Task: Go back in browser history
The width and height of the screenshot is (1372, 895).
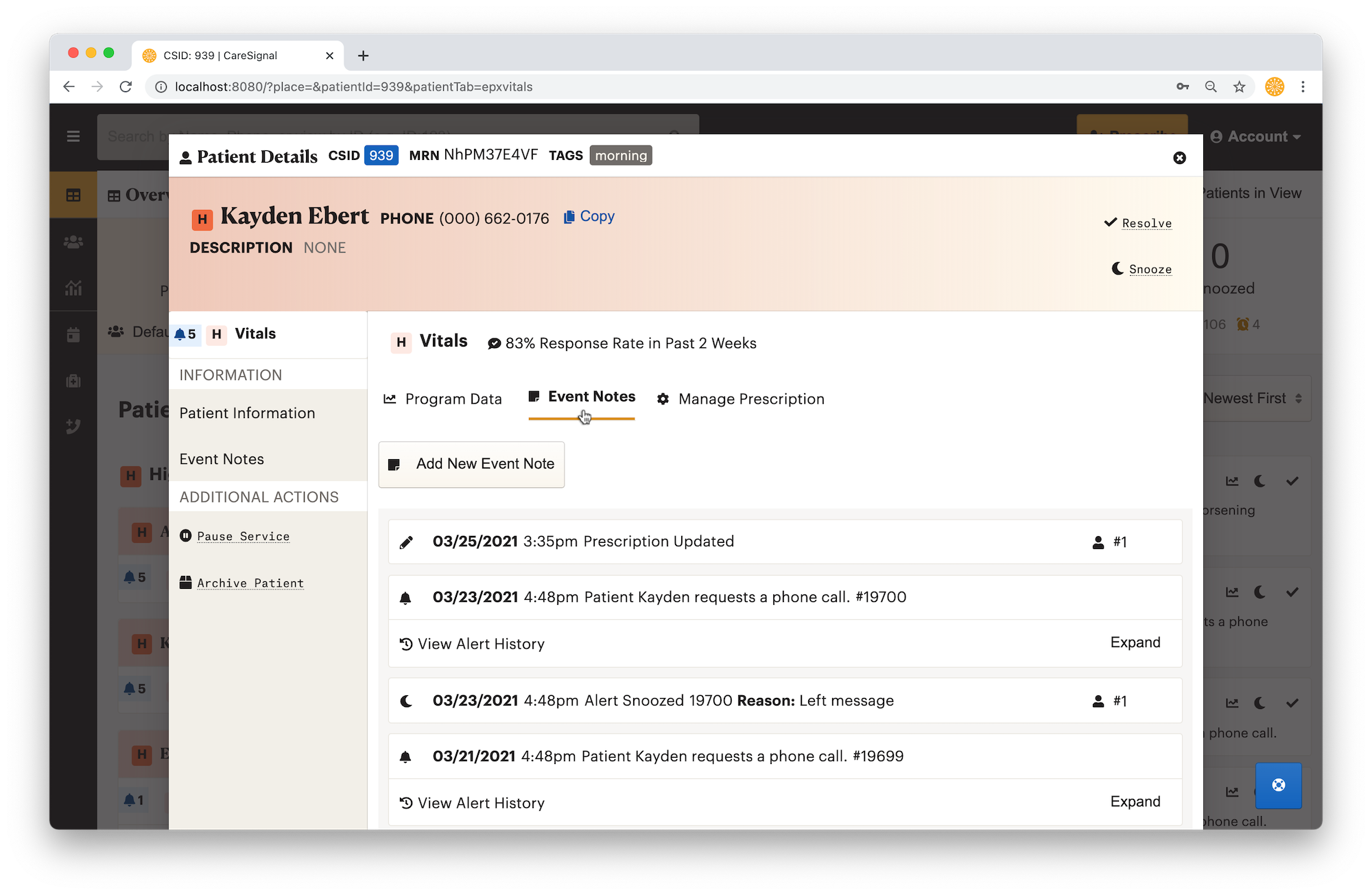Action: point(69,86)
